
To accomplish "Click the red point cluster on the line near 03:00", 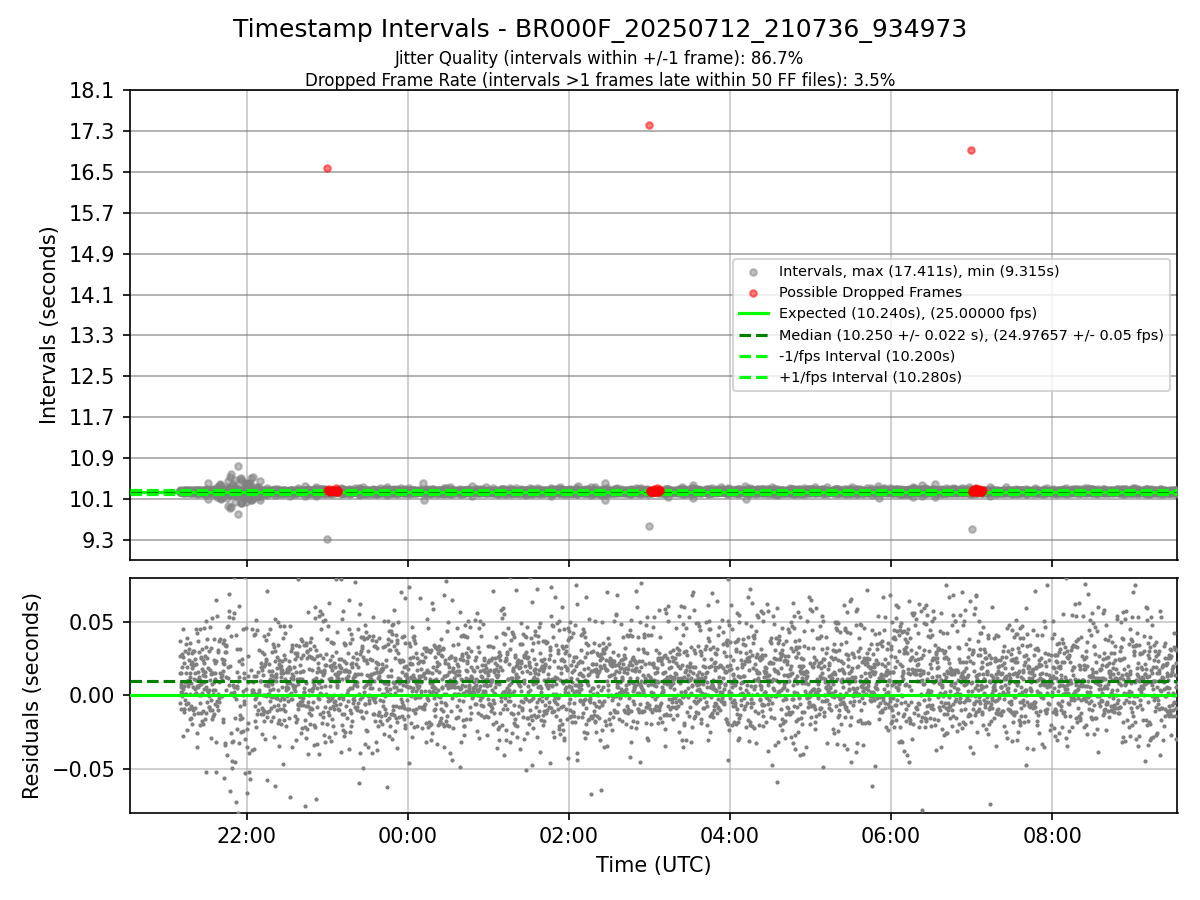I will coord(655,491).
